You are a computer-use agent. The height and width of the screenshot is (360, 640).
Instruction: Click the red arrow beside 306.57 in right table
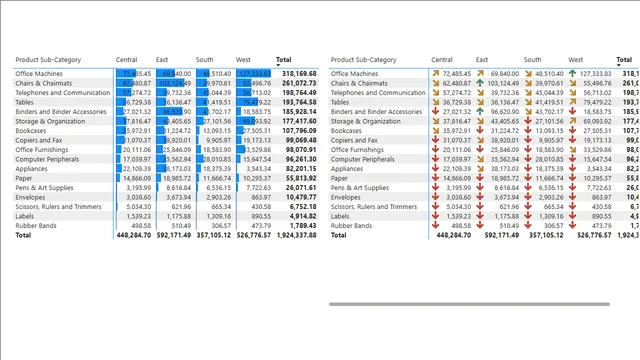coord(528,225)
